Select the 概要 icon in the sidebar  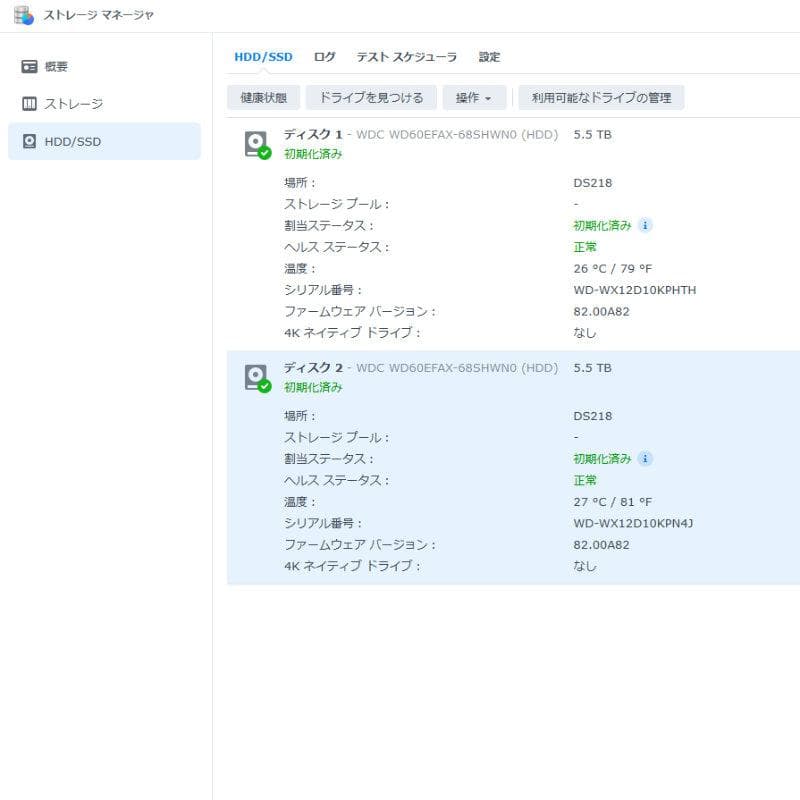pyautogui.click(x=29, y=65)
